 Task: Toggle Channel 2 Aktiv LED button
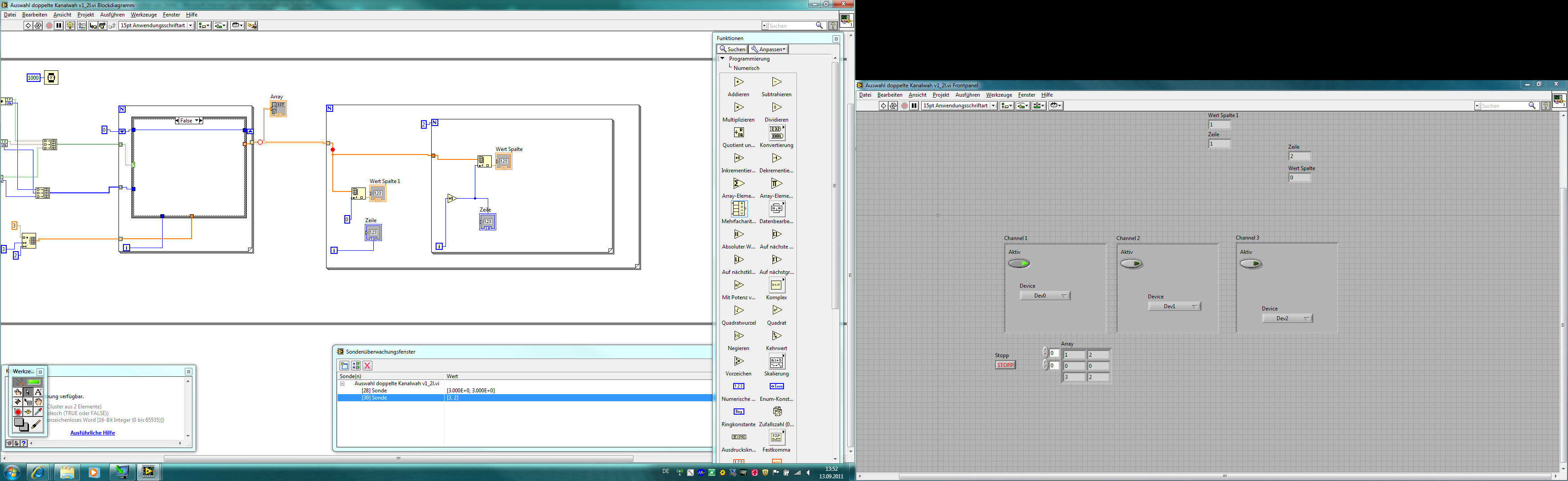(1131, 264)
